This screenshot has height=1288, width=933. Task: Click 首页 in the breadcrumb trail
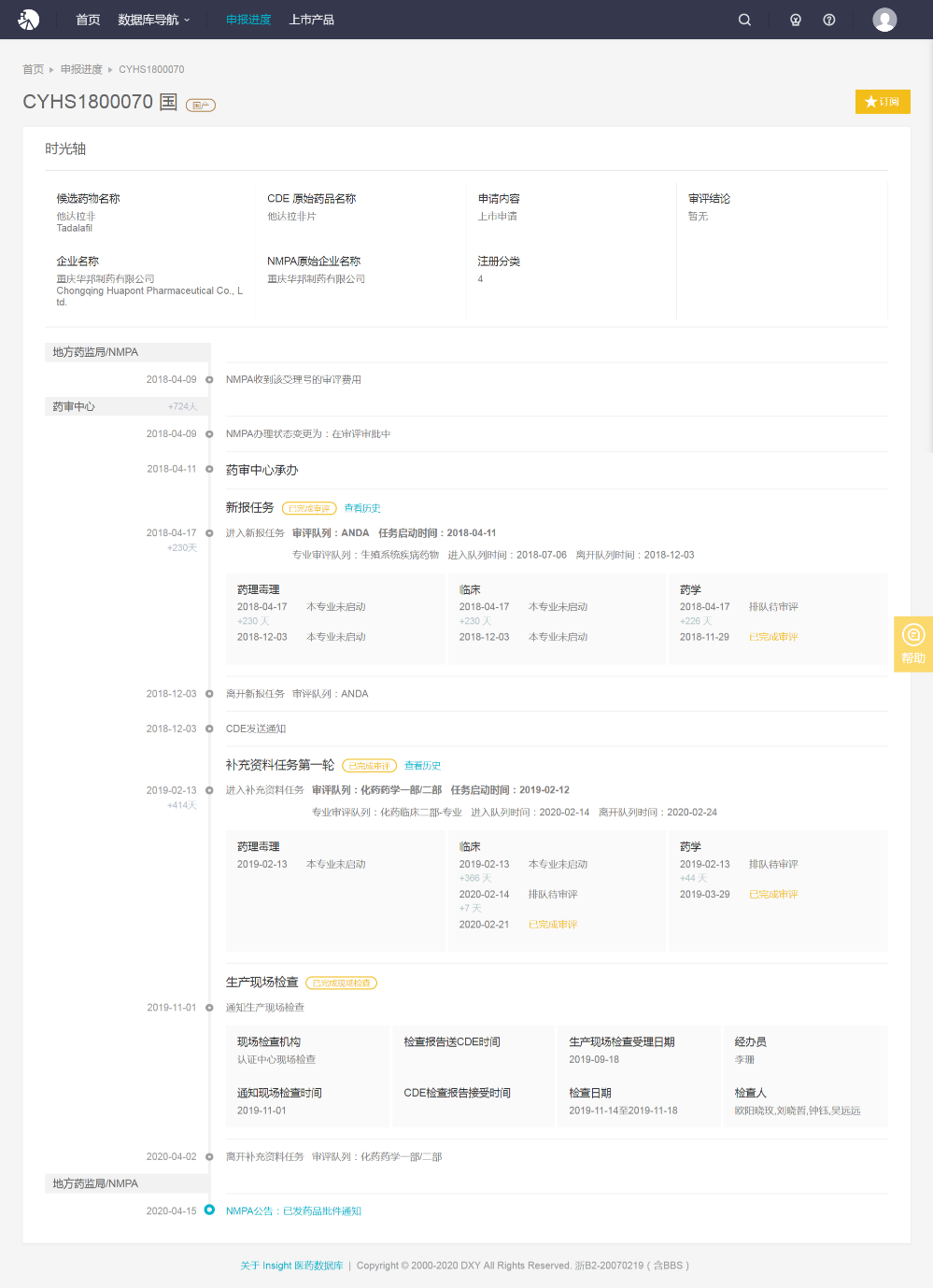33,69
